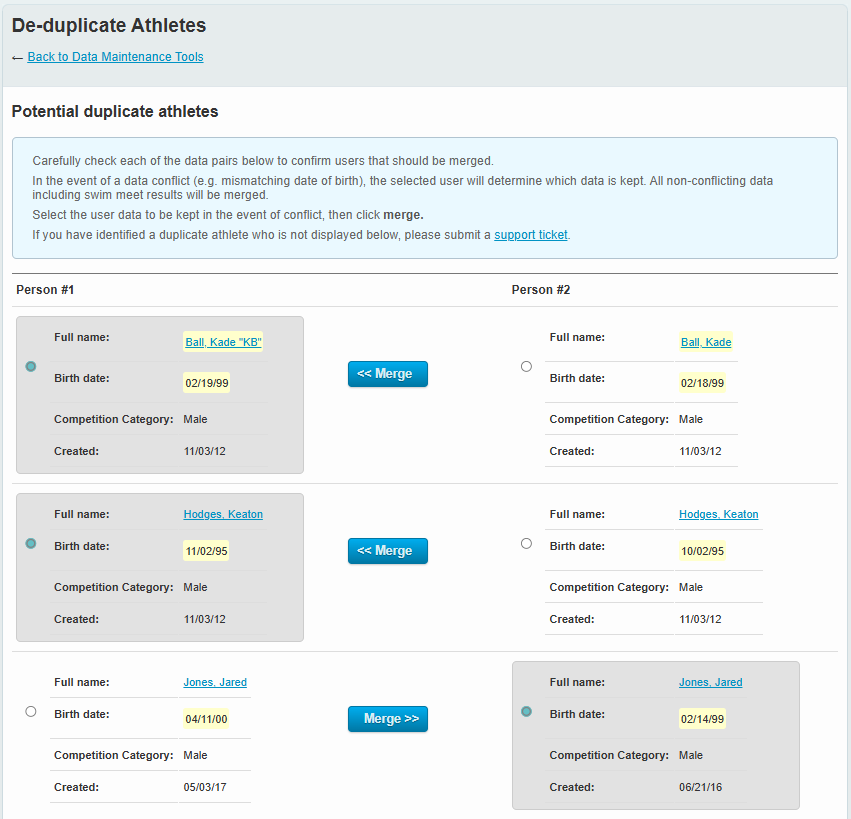Choose Person #2 radio for Hodges born 10/02/95
This screenshot has width=851, height=819.
tap(527, 543)
